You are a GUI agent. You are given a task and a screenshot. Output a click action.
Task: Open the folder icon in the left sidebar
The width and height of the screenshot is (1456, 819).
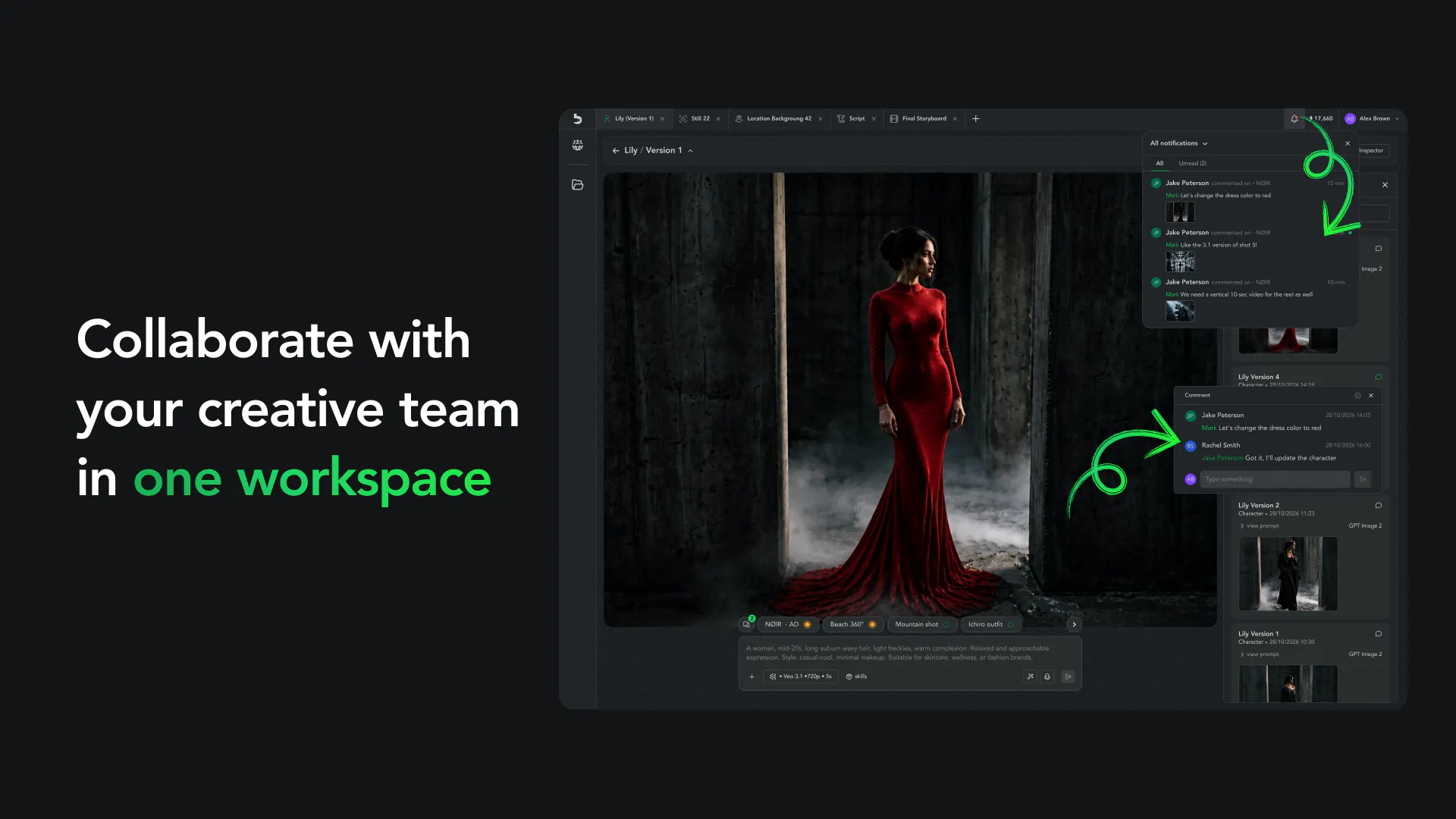coord(578,184)
